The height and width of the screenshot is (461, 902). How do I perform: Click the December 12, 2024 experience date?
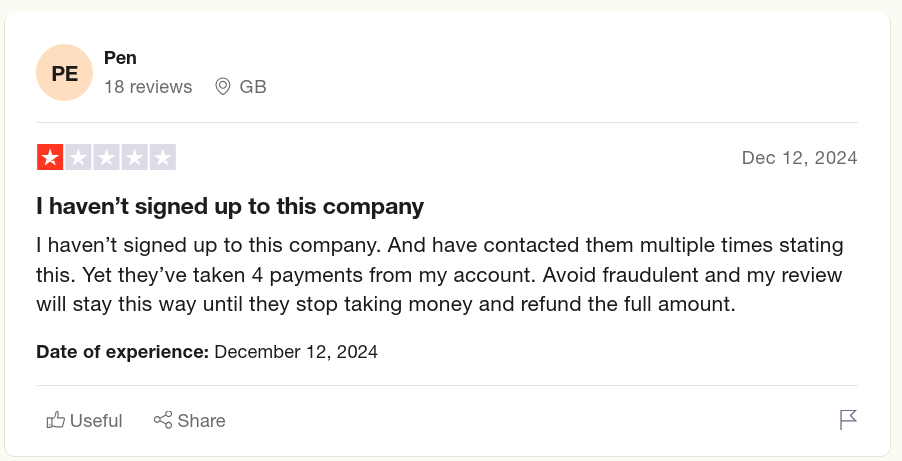coord(296,352)
